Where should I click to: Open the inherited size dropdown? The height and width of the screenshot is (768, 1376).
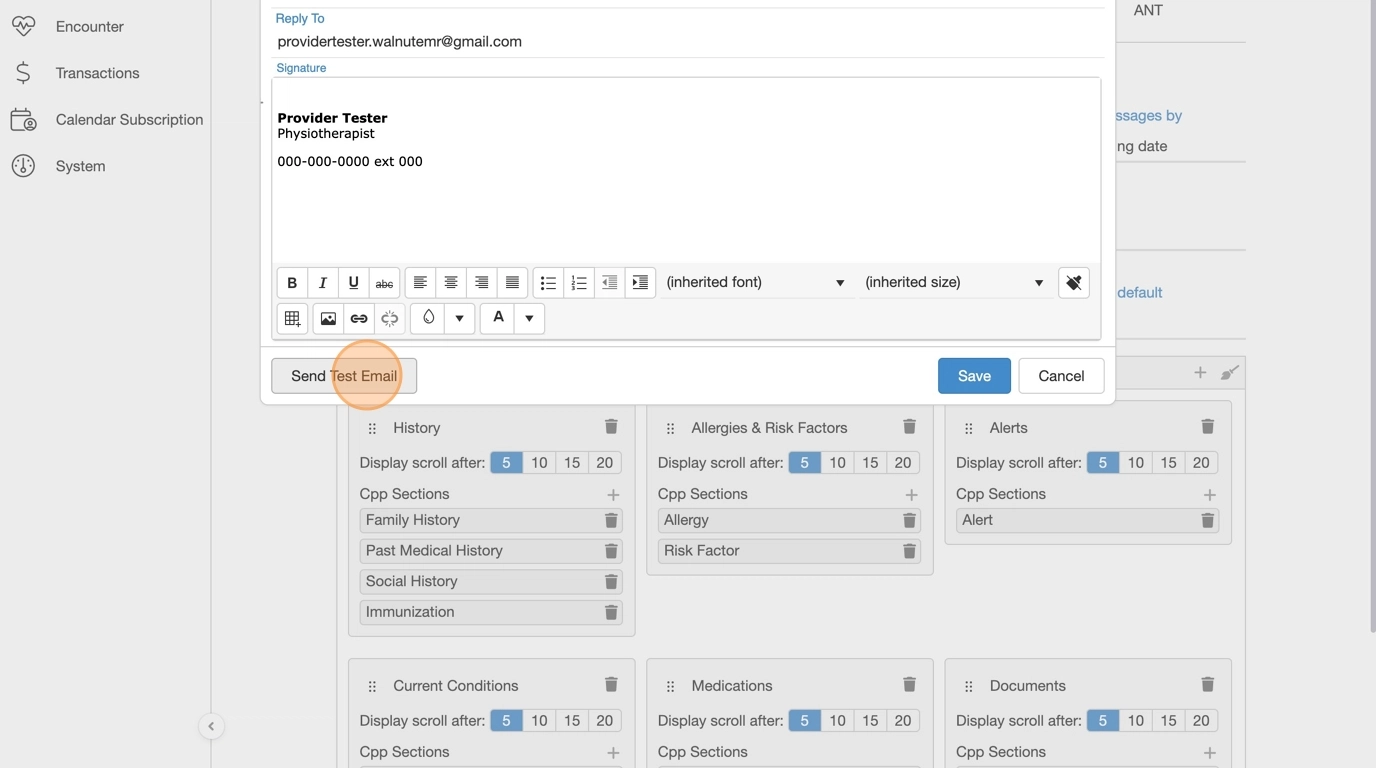tap(954, 283)
